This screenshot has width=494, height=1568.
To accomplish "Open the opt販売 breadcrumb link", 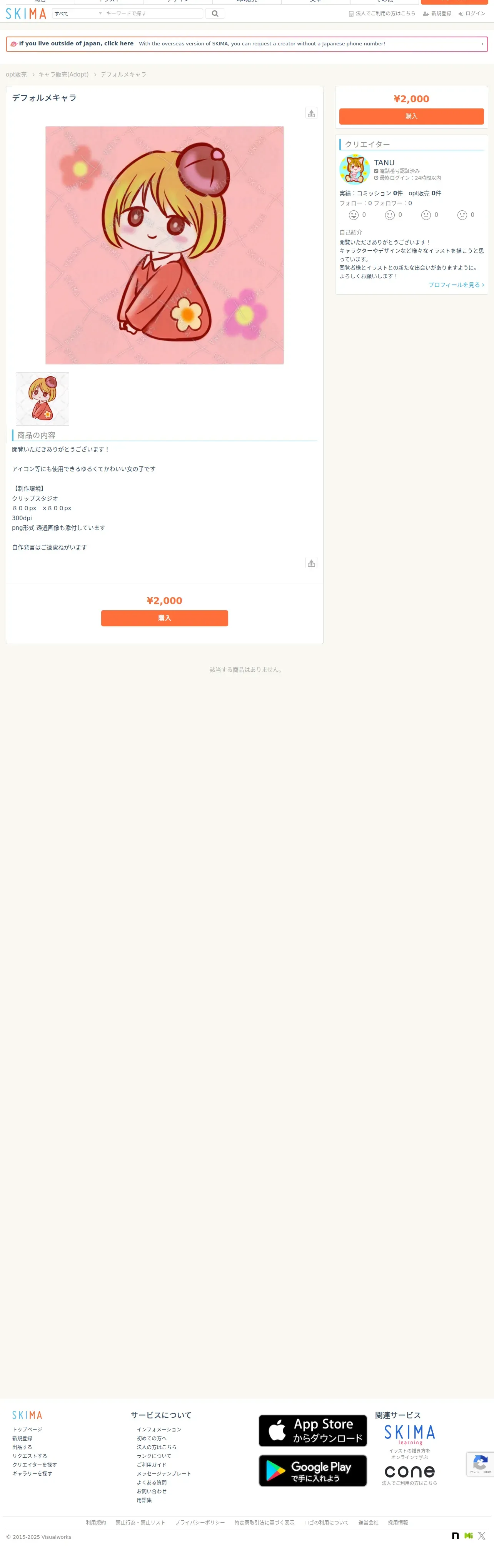I will [17, 75].
